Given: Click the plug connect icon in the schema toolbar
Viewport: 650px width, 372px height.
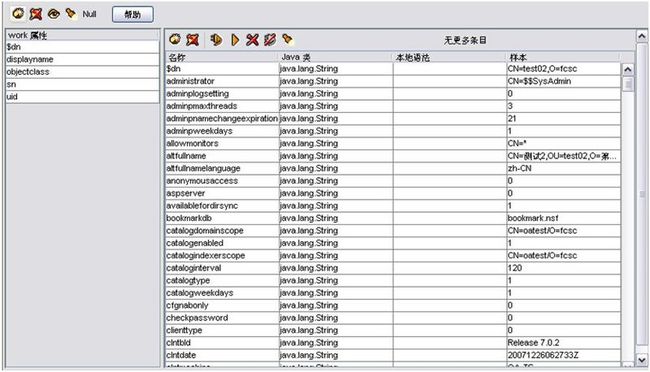Looking at the screenshot, I should click(216, 40).
